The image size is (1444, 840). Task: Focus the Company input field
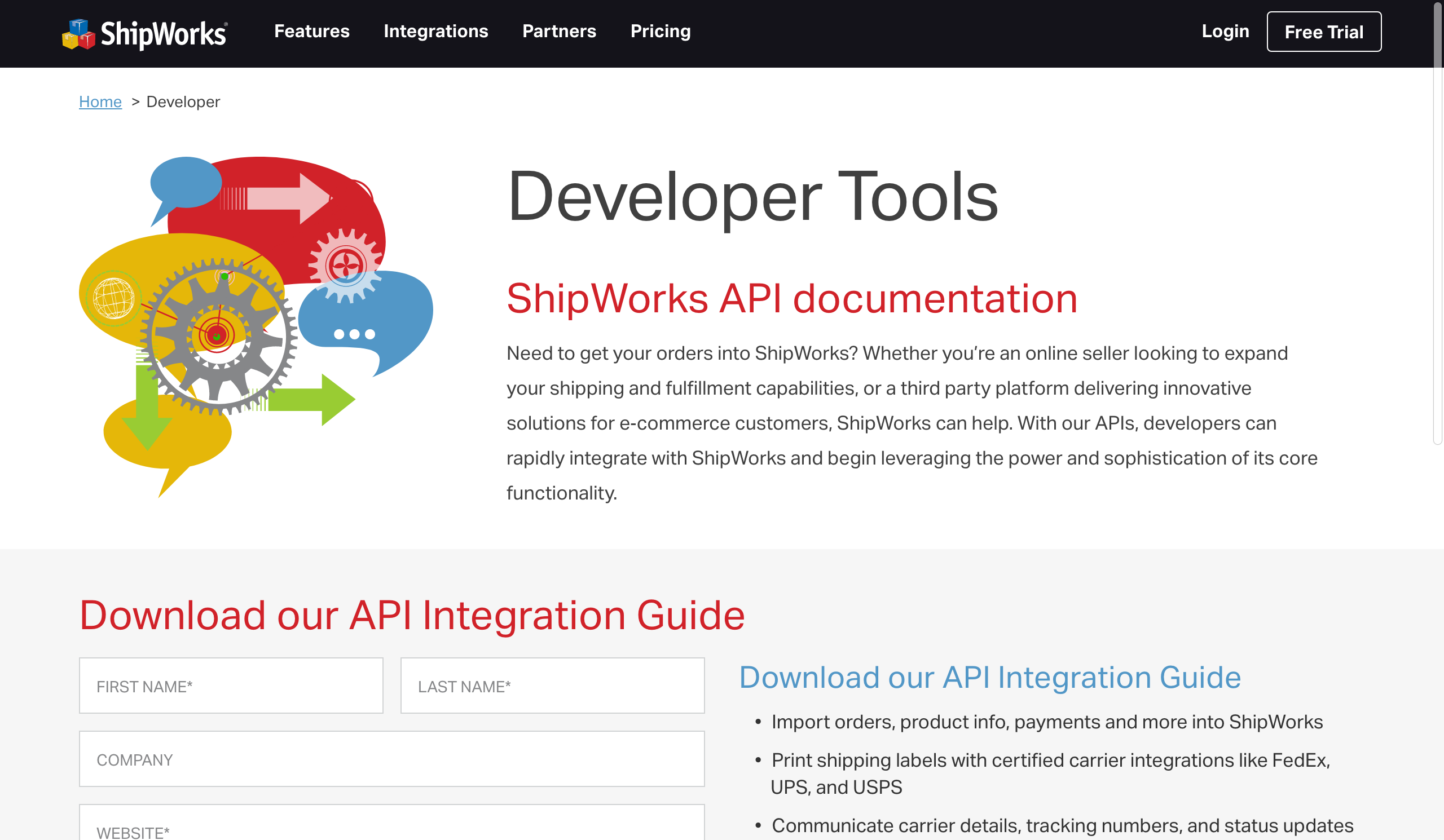392,759
